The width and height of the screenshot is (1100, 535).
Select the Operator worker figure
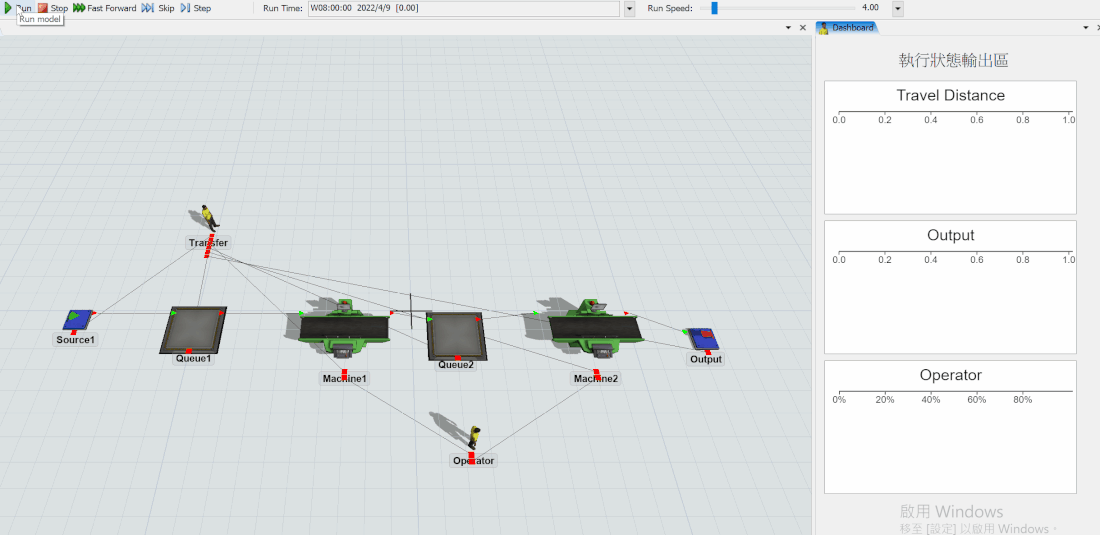(x=474, y=437)
